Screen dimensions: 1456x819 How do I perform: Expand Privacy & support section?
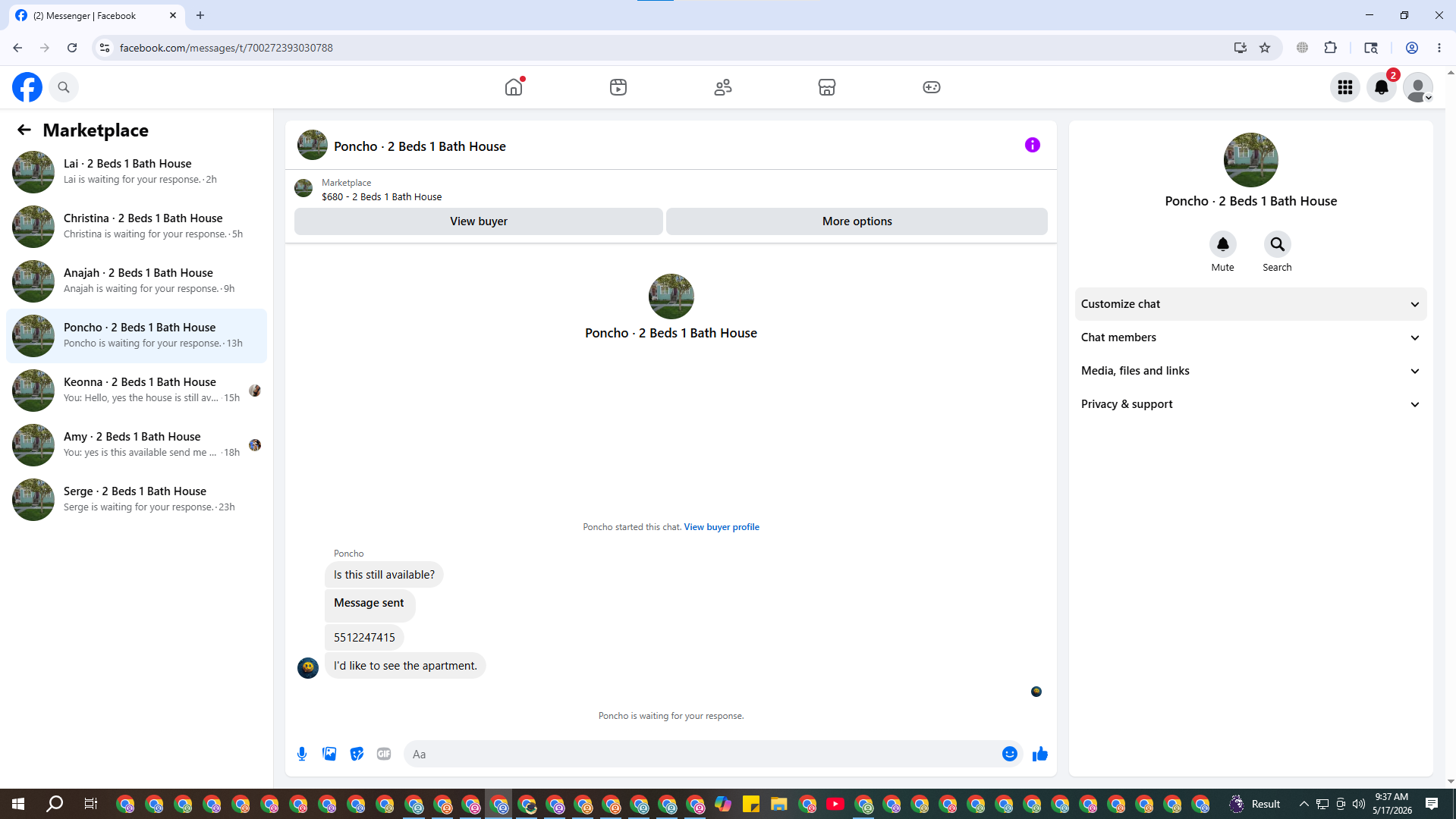pos(1251,404)
